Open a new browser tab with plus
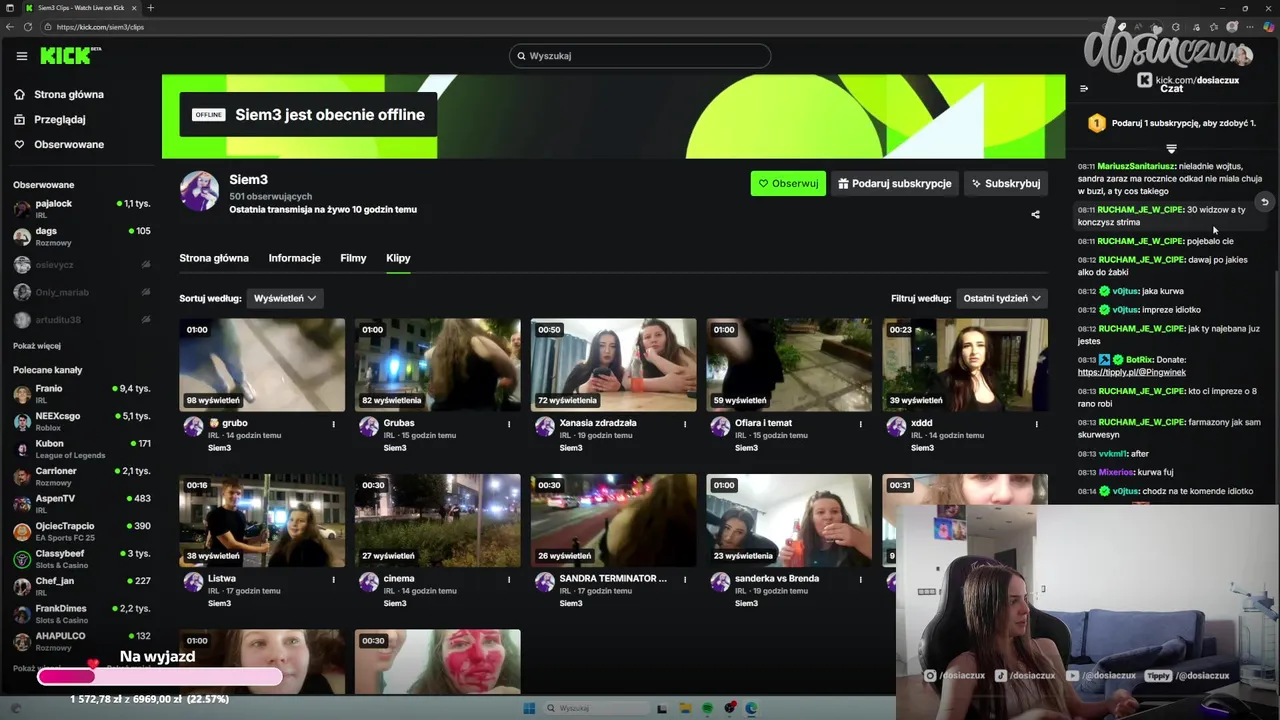The height and width of the screenshot is (720, 1280). [151, 8]
